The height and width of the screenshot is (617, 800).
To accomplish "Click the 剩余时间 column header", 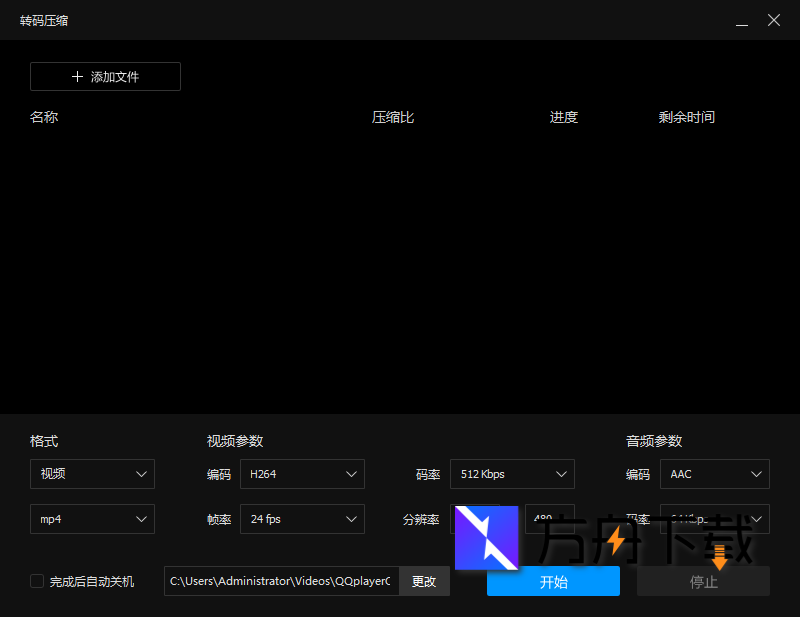I will click(687, 117).
